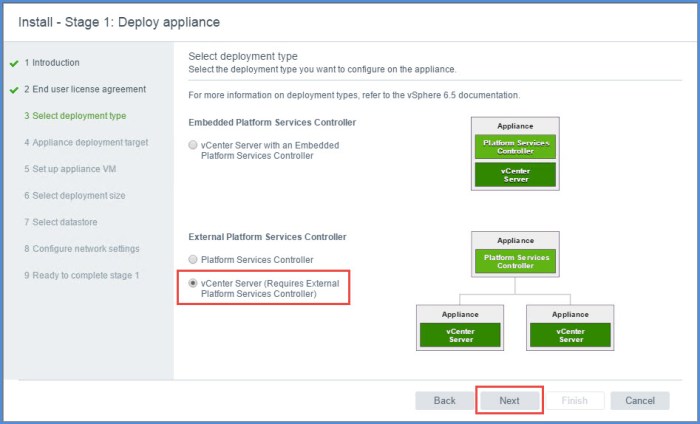Click the embedded vCenter Server diagram block
This screenshot has width=700, height=424.
515,174
